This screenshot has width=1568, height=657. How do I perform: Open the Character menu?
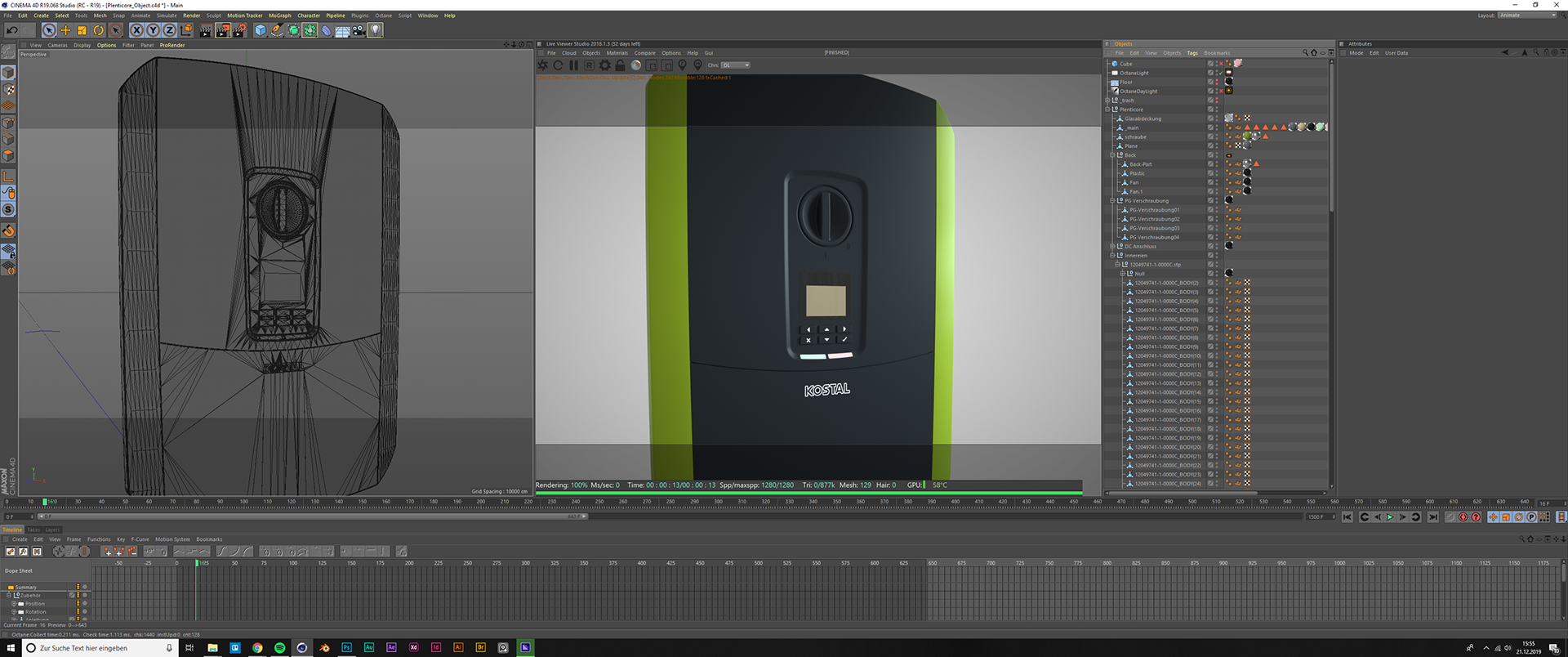pos(309,16)
